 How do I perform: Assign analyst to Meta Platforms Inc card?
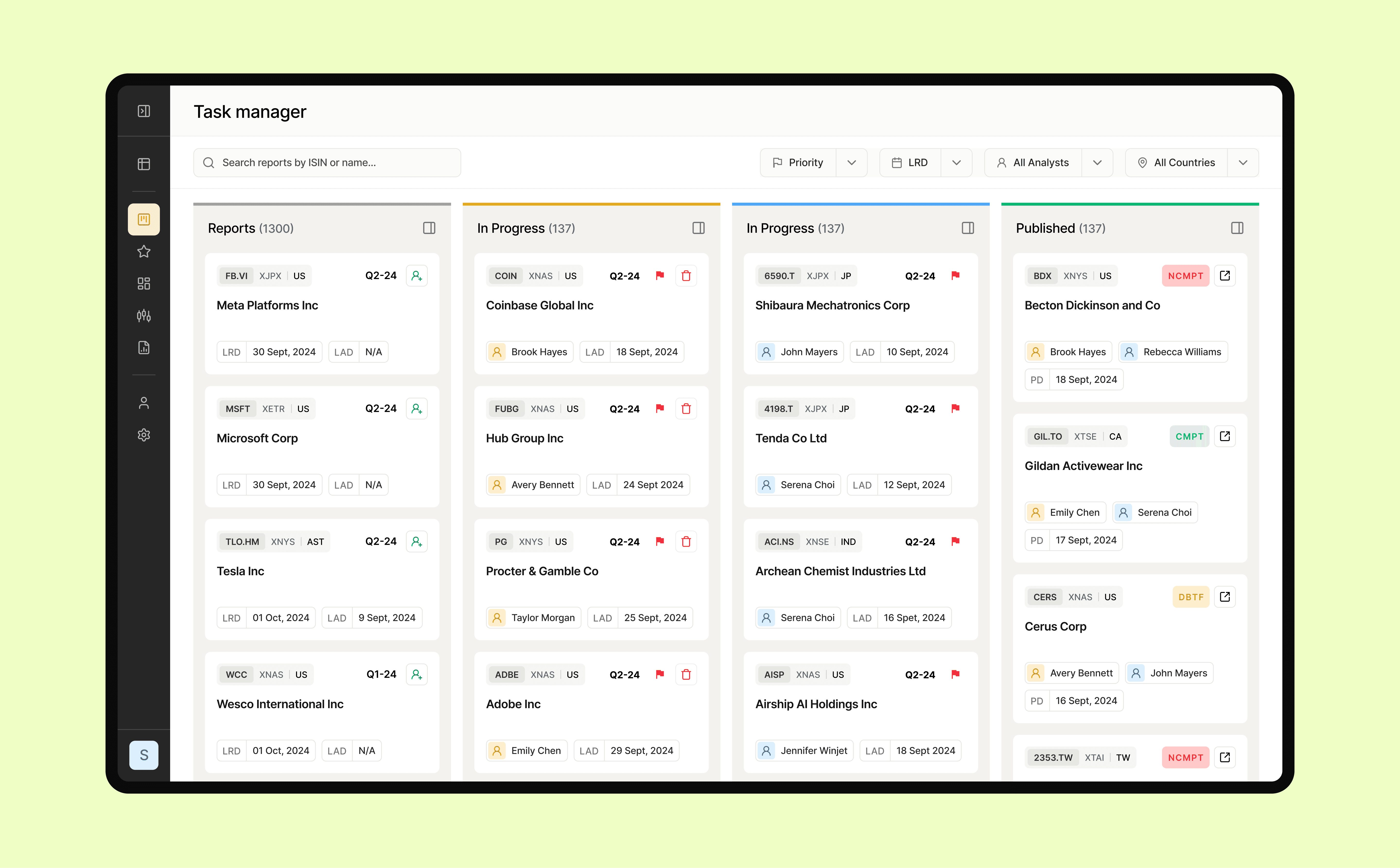pos(417,276)
